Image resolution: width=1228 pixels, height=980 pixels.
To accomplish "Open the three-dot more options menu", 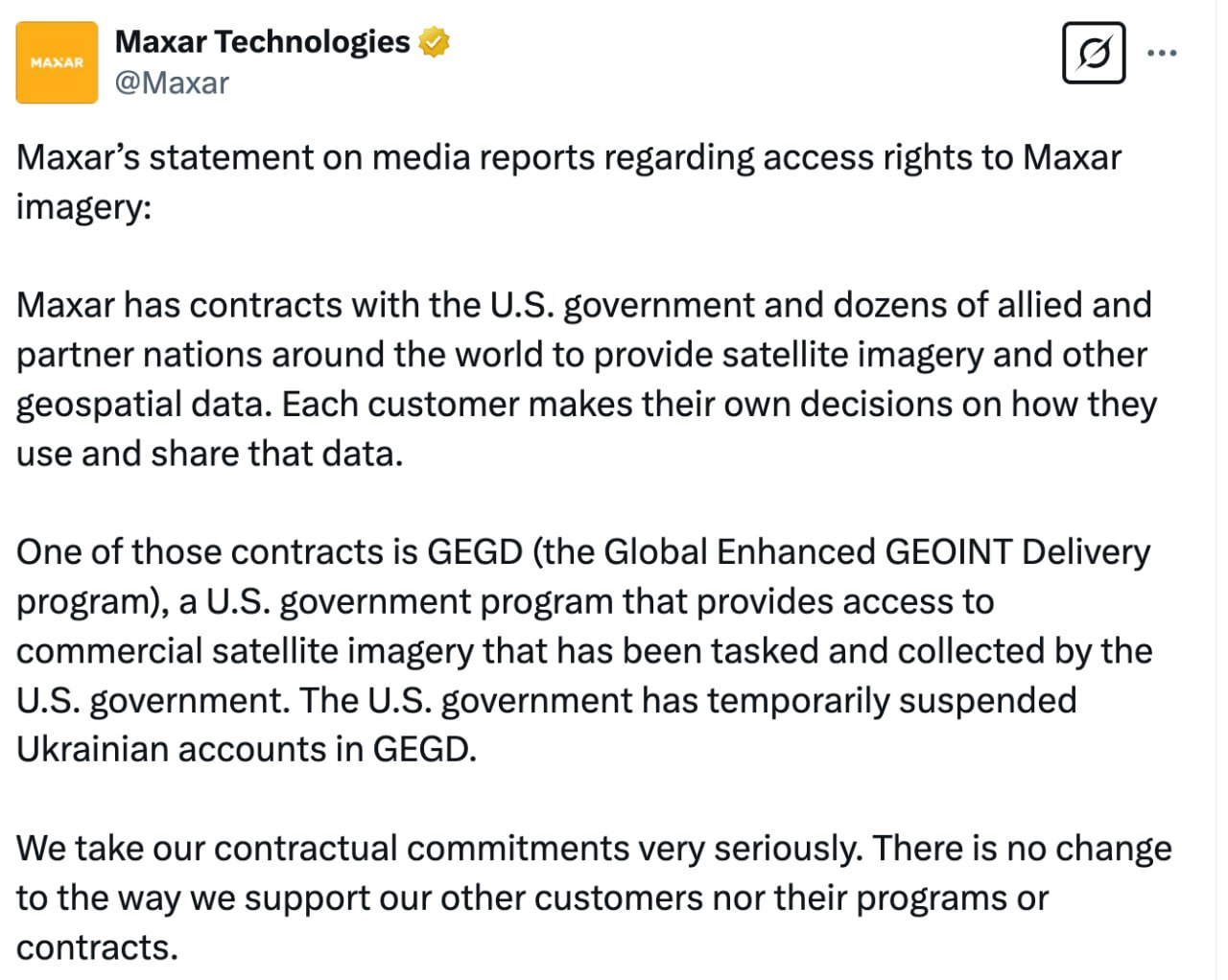I will click(1162, 53).
